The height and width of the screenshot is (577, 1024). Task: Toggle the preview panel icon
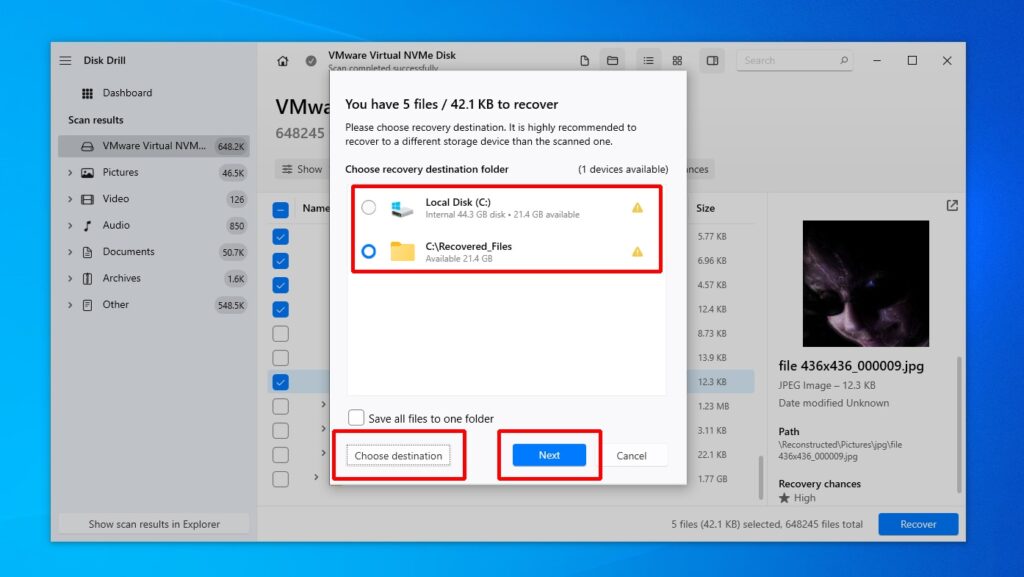click(712, 60)
